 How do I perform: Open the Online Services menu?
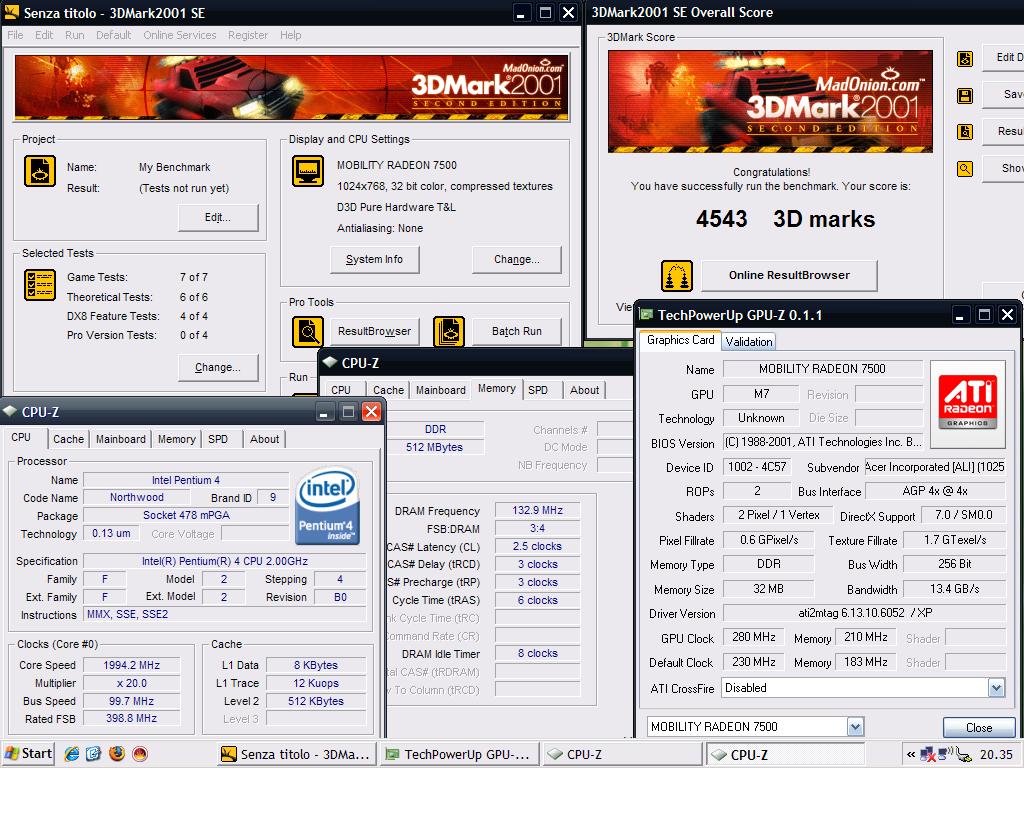[180, 35]
